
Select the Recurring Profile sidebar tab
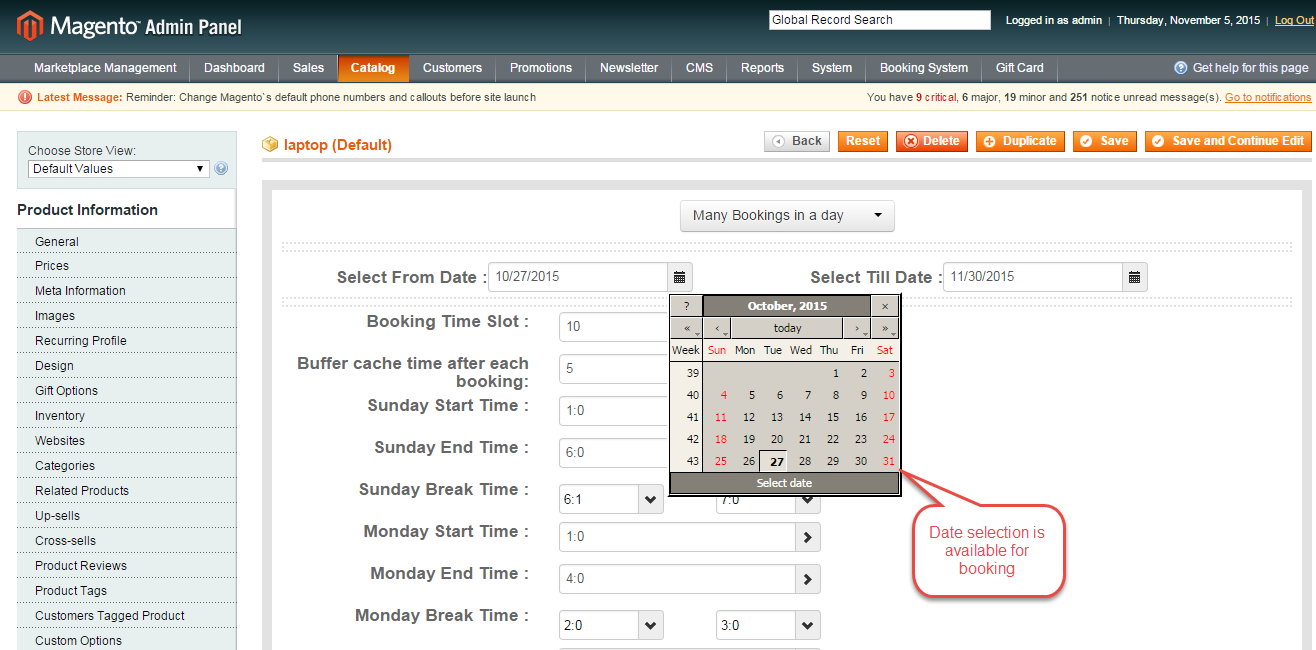pyautogui.click(x=127, y=341)
